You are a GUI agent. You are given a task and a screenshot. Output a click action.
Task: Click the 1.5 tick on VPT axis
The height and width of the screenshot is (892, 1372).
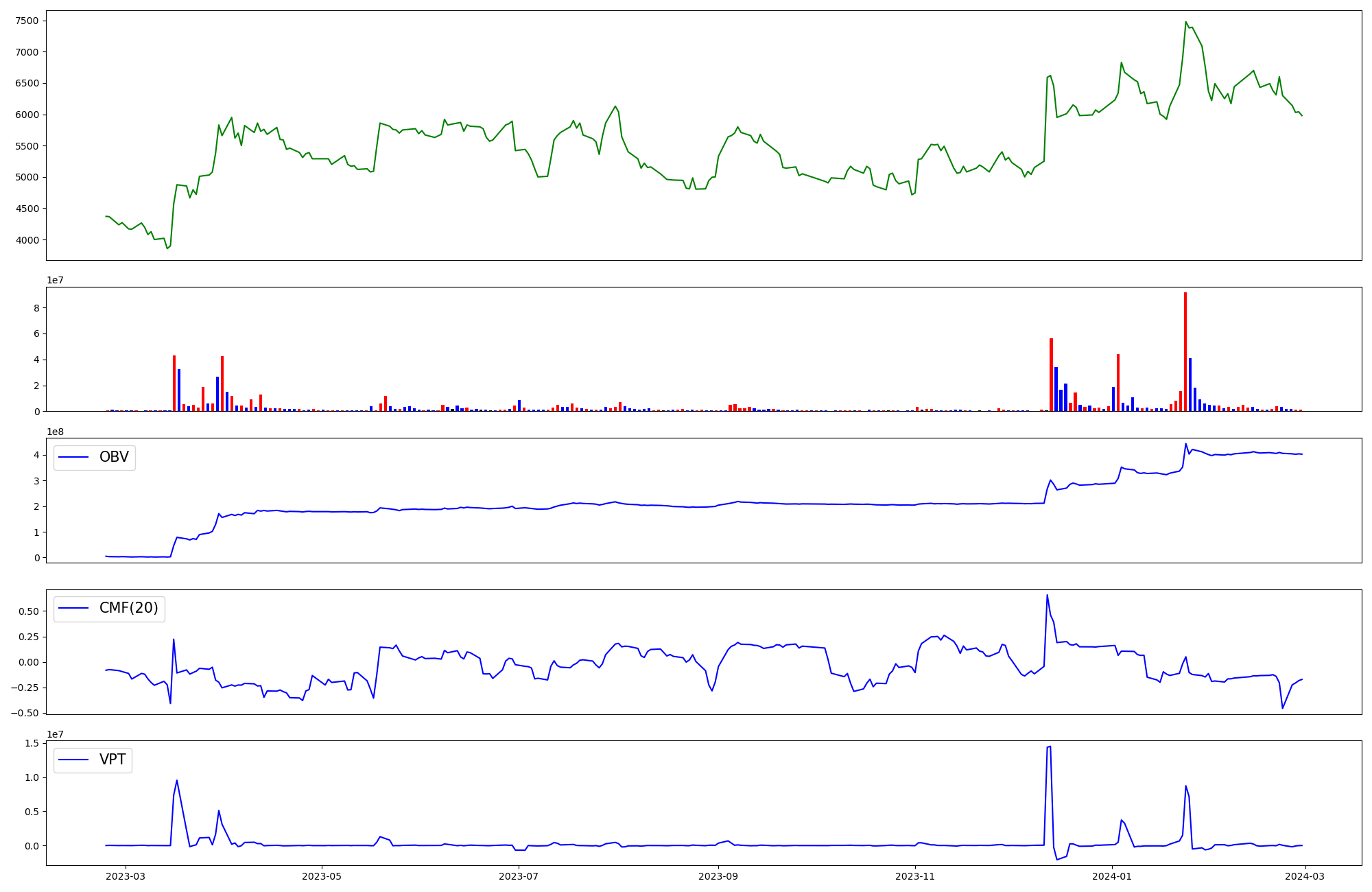[x=32, y=744]
